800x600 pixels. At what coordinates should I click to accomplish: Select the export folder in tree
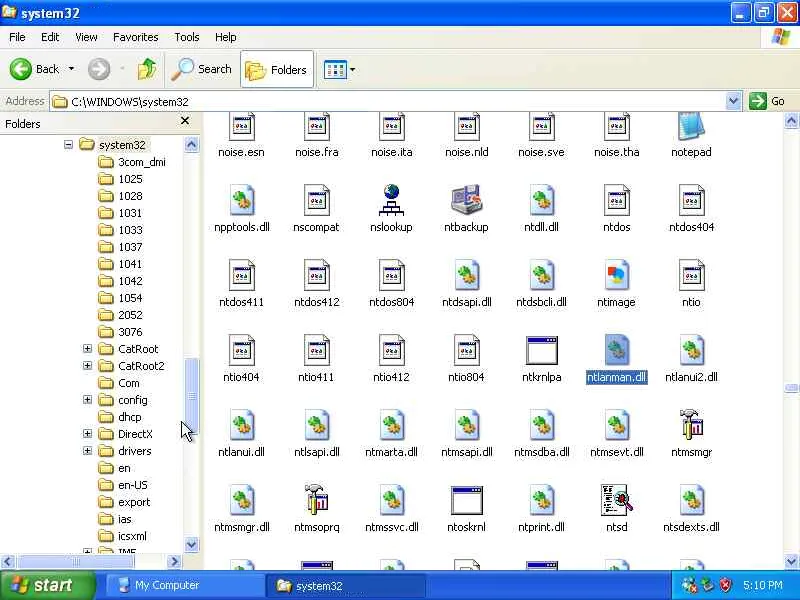coord(124,502)
